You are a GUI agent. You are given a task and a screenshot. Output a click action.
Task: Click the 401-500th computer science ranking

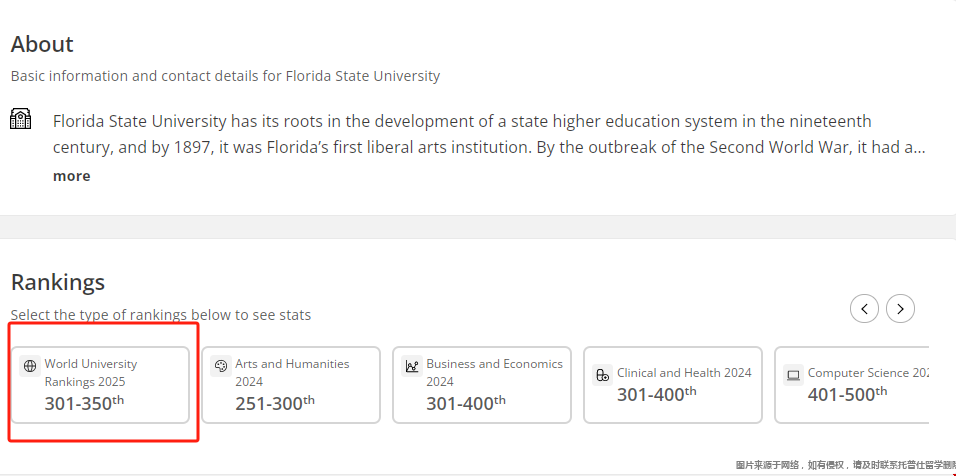[847, 394]
